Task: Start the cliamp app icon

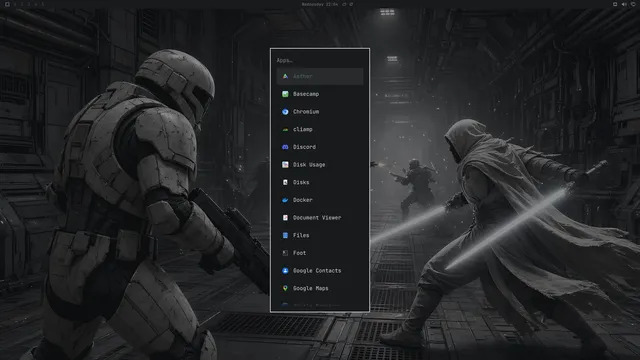Action: tap(285, 129)
